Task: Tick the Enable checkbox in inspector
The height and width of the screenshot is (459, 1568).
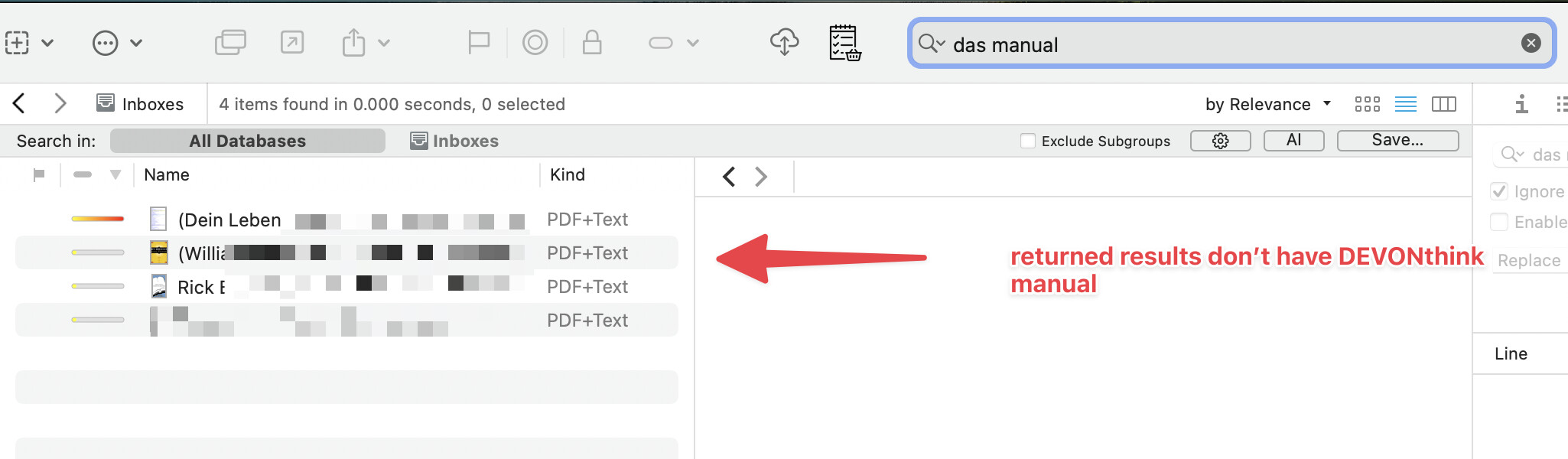Action: pos(1499,222)
